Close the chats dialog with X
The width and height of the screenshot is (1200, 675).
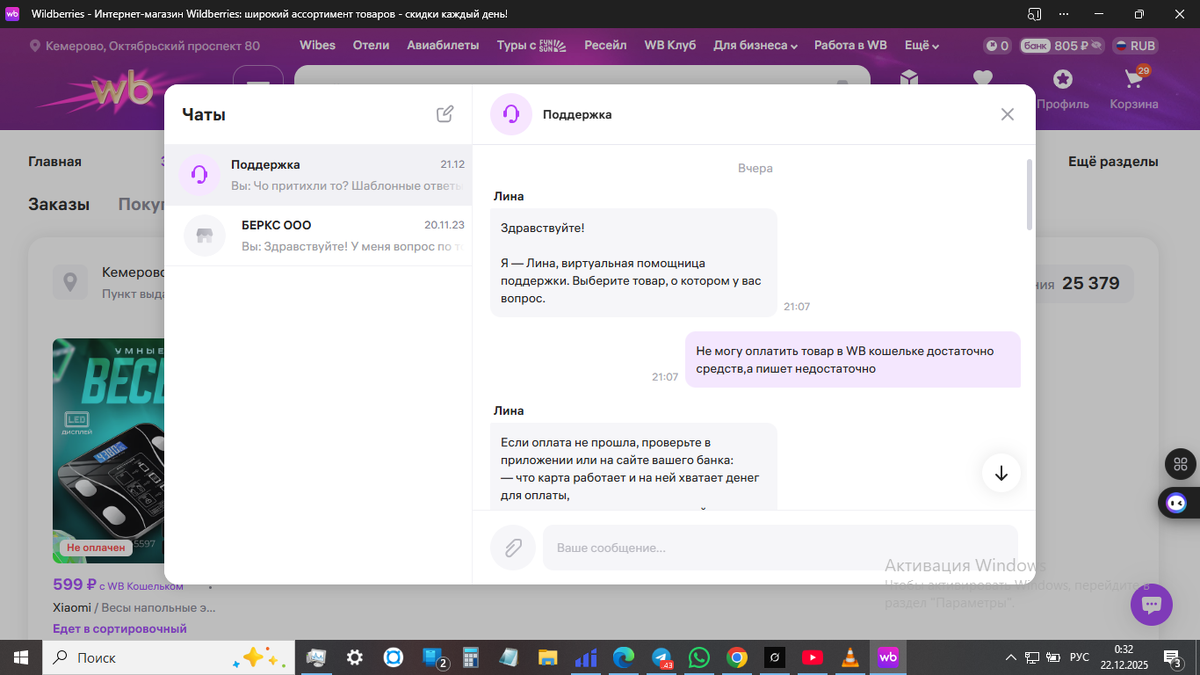(x=1007, y=114)
